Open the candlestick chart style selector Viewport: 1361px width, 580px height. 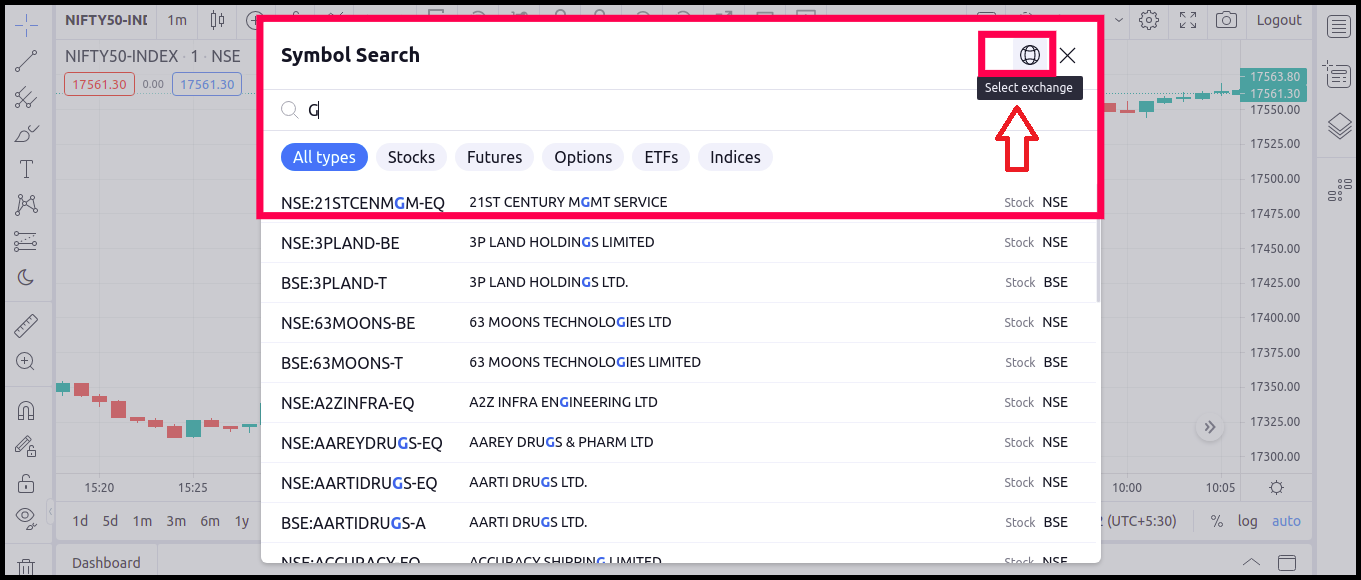[218, 20]
